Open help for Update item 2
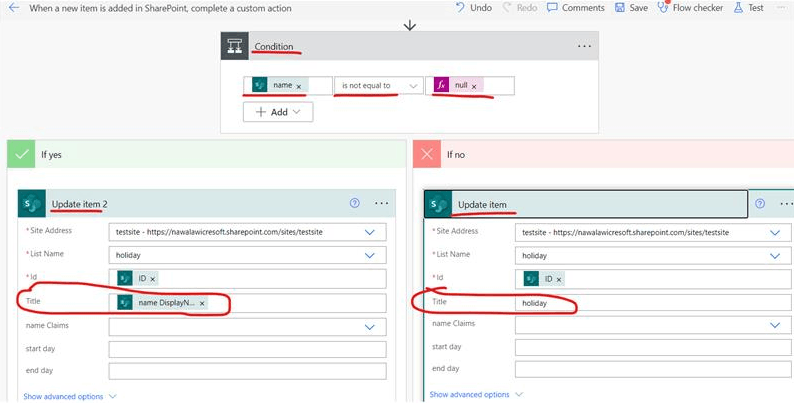This screenshot has height=403, width=794. point(354,203)
